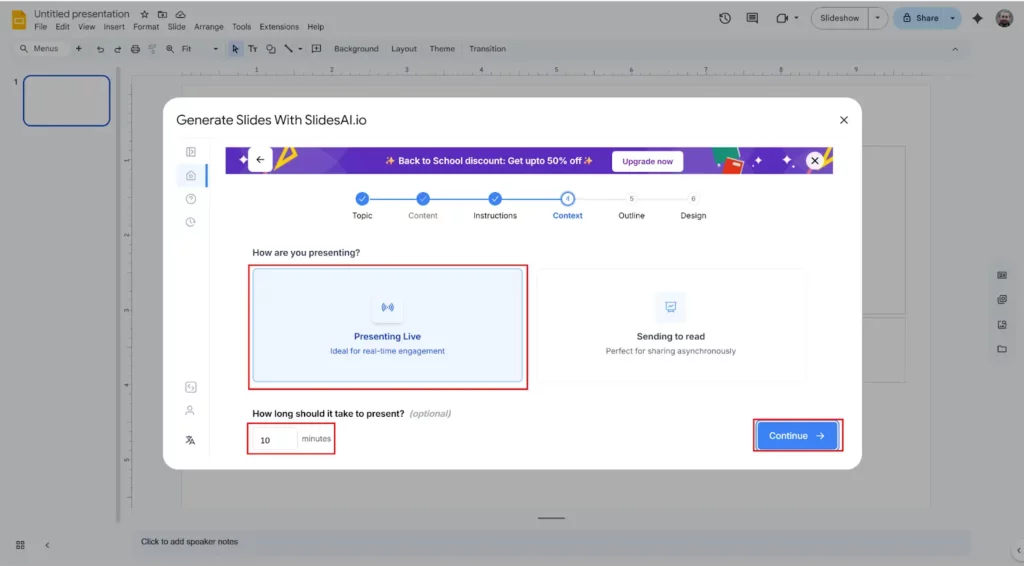This screenshot has height=566, width=1024.
Task: Star the Untitled presentation
Action: pos(145,15)
